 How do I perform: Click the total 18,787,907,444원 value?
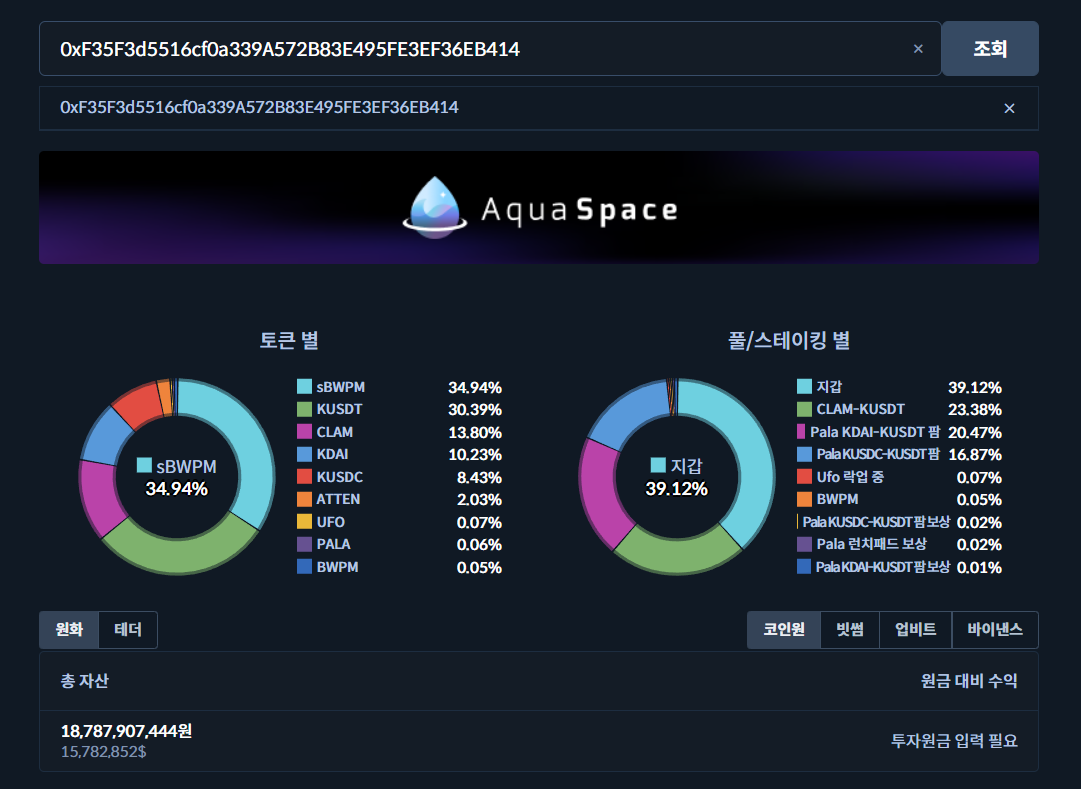coord(126,731)
